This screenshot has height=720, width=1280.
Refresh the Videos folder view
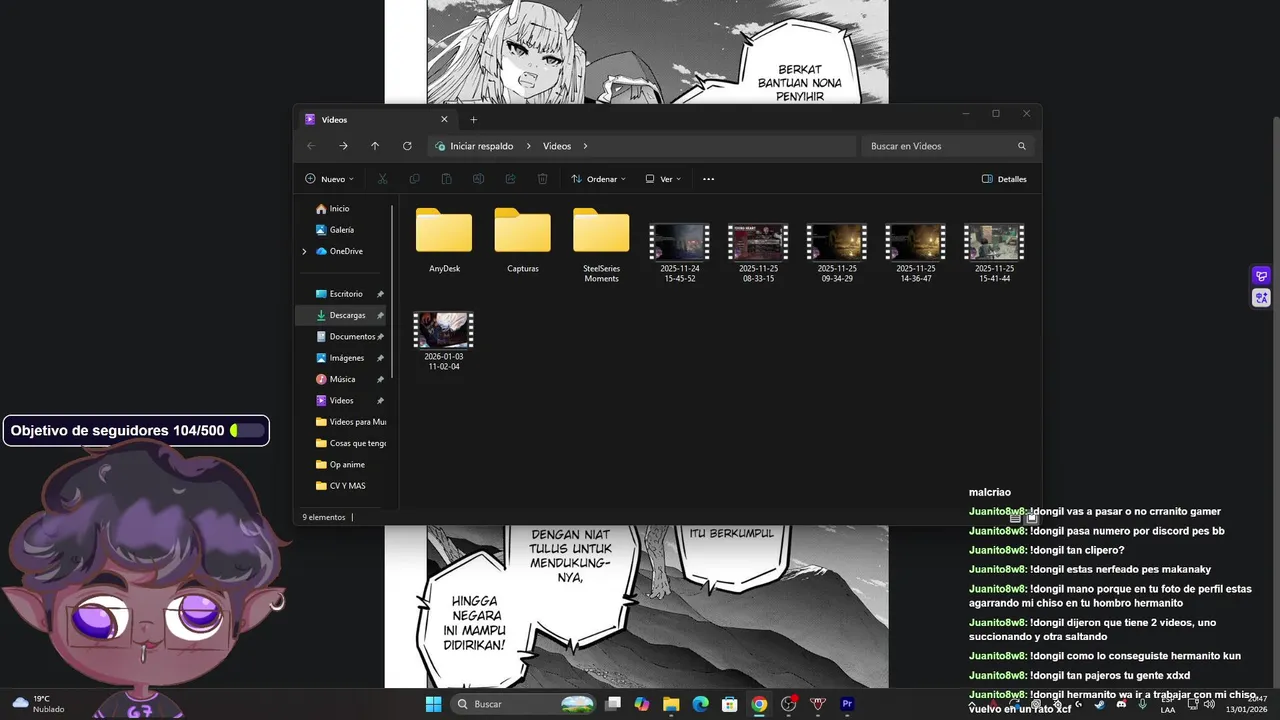coord(407,146)
